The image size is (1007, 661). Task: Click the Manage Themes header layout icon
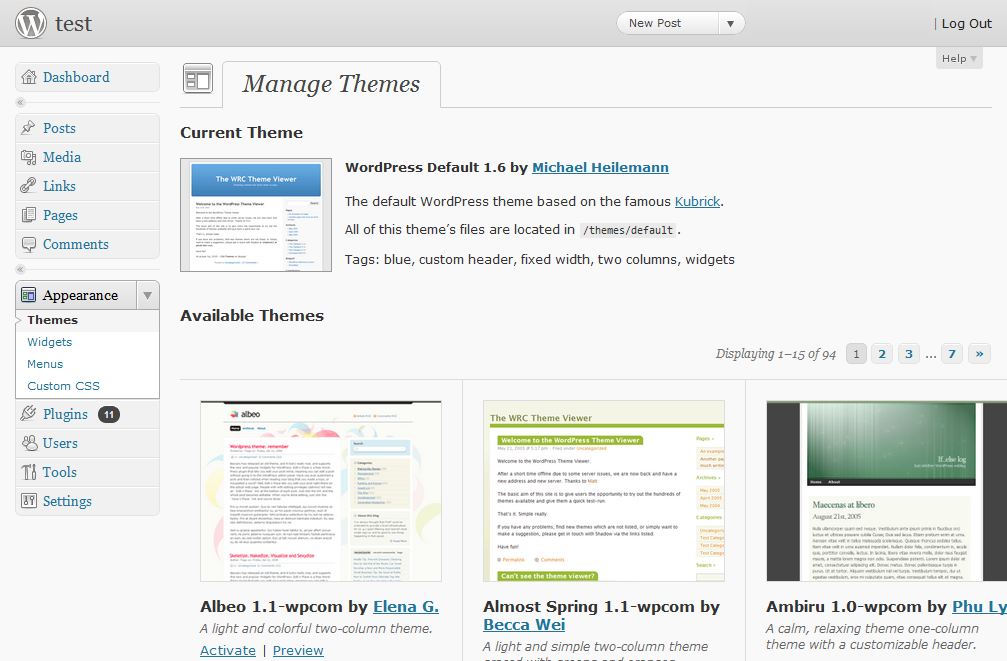[x=198, y=79]
